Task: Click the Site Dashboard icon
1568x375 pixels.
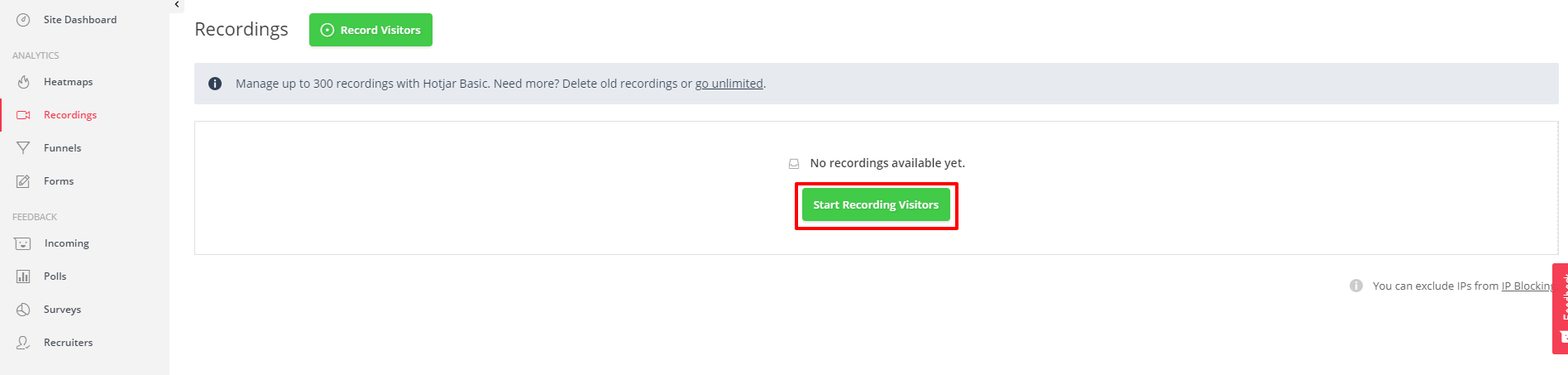Action: tap(23, 20)
